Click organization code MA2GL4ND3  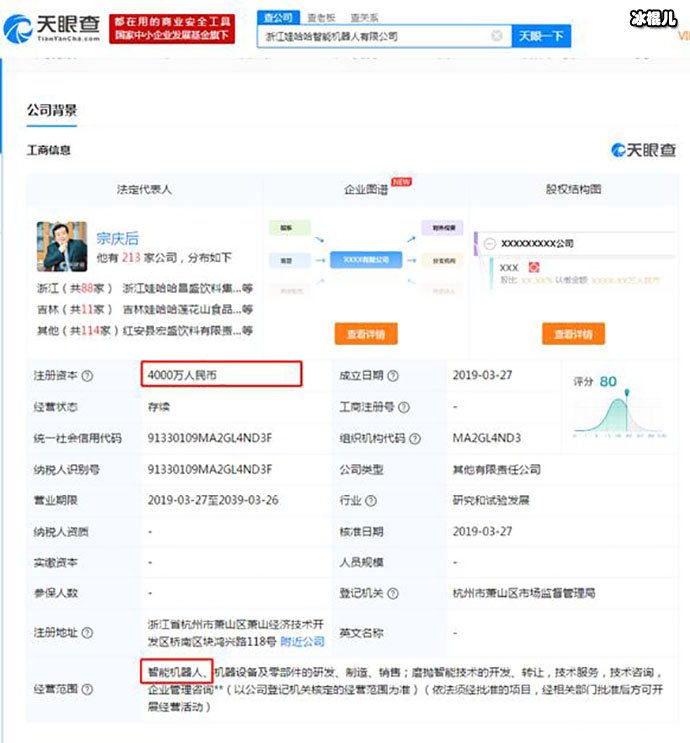(x=487, y=438)
